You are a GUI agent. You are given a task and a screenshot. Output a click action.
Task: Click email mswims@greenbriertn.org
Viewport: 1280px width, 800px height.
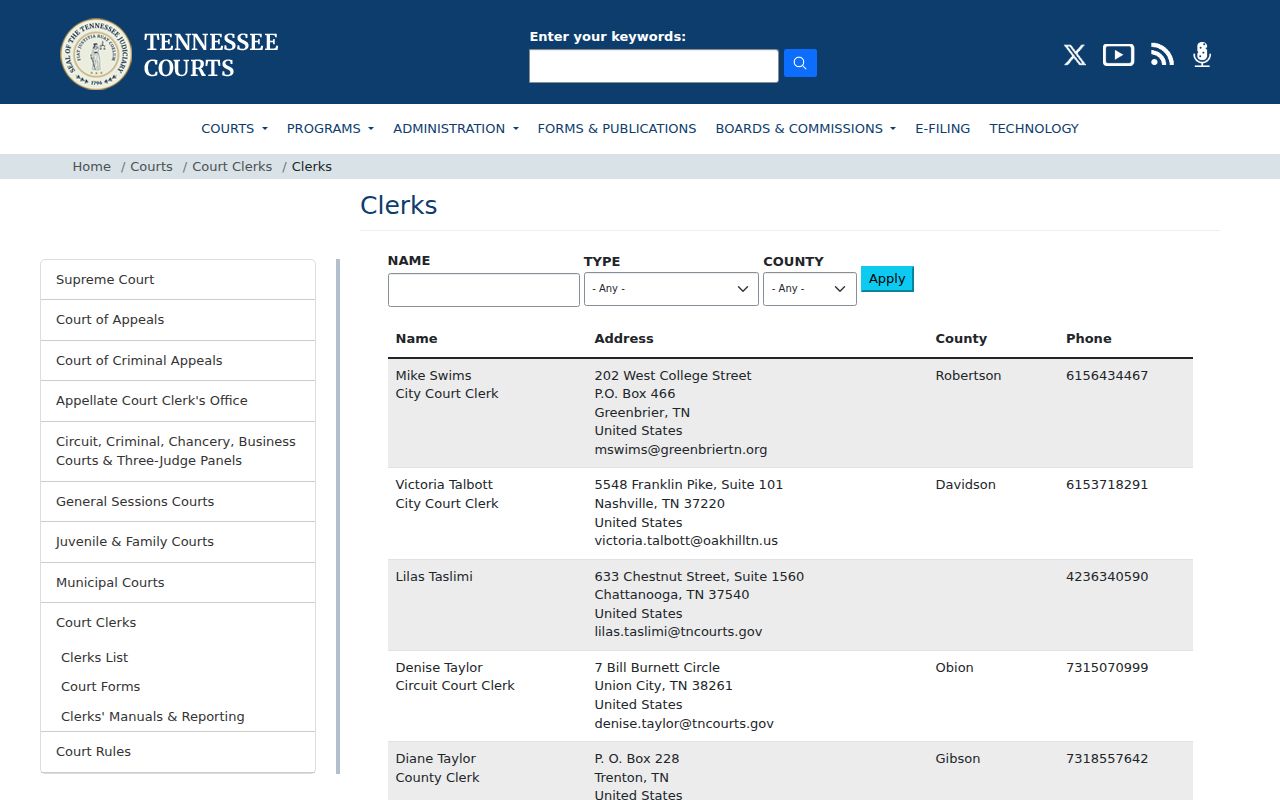[681, 450]
